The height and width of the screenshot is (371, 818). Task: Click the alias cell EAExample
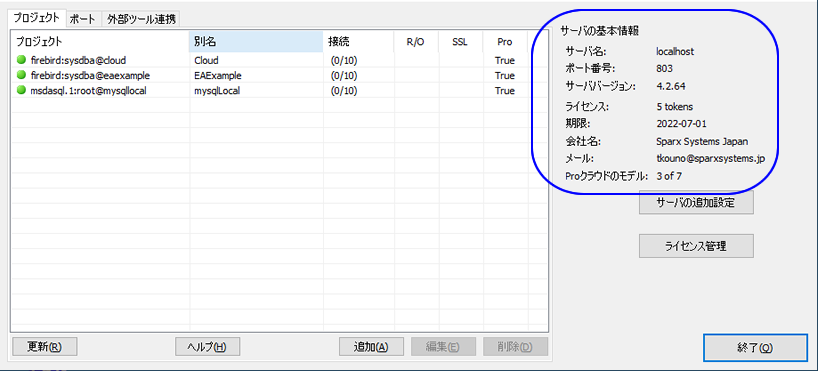[218, 76]
